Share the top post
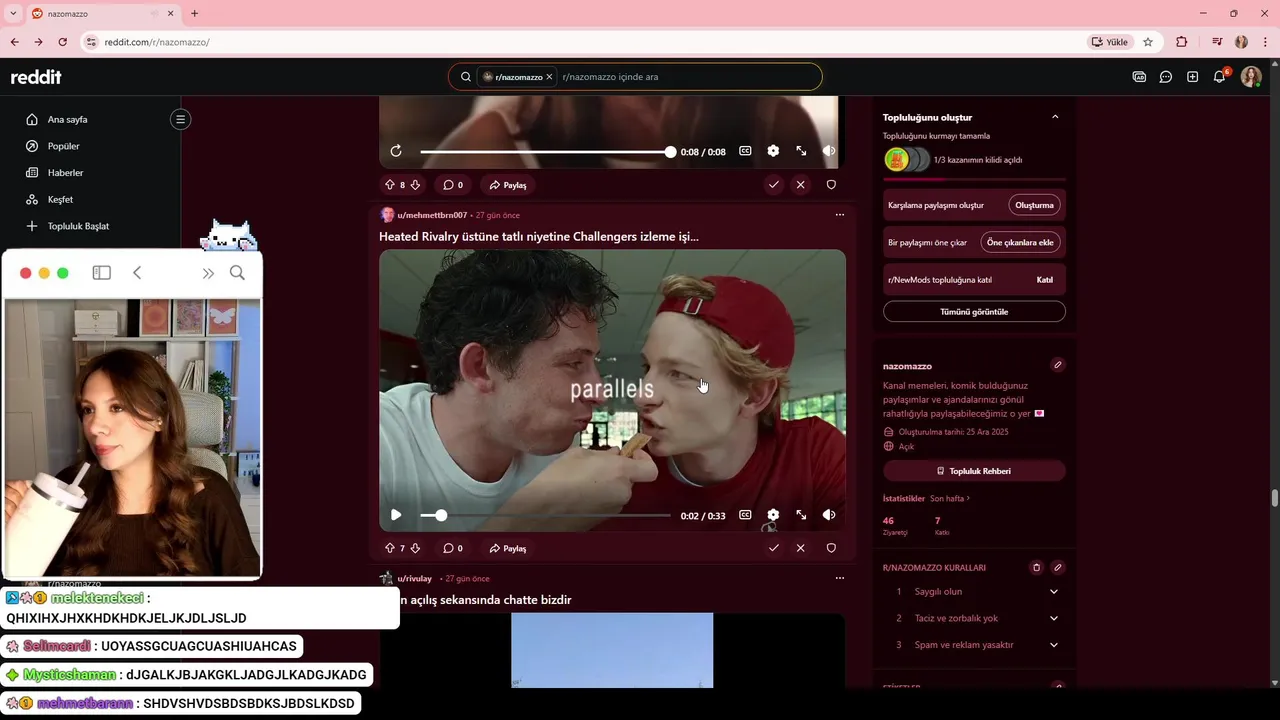The height and width of the screenshot is (720, 1280). point(508,185)
